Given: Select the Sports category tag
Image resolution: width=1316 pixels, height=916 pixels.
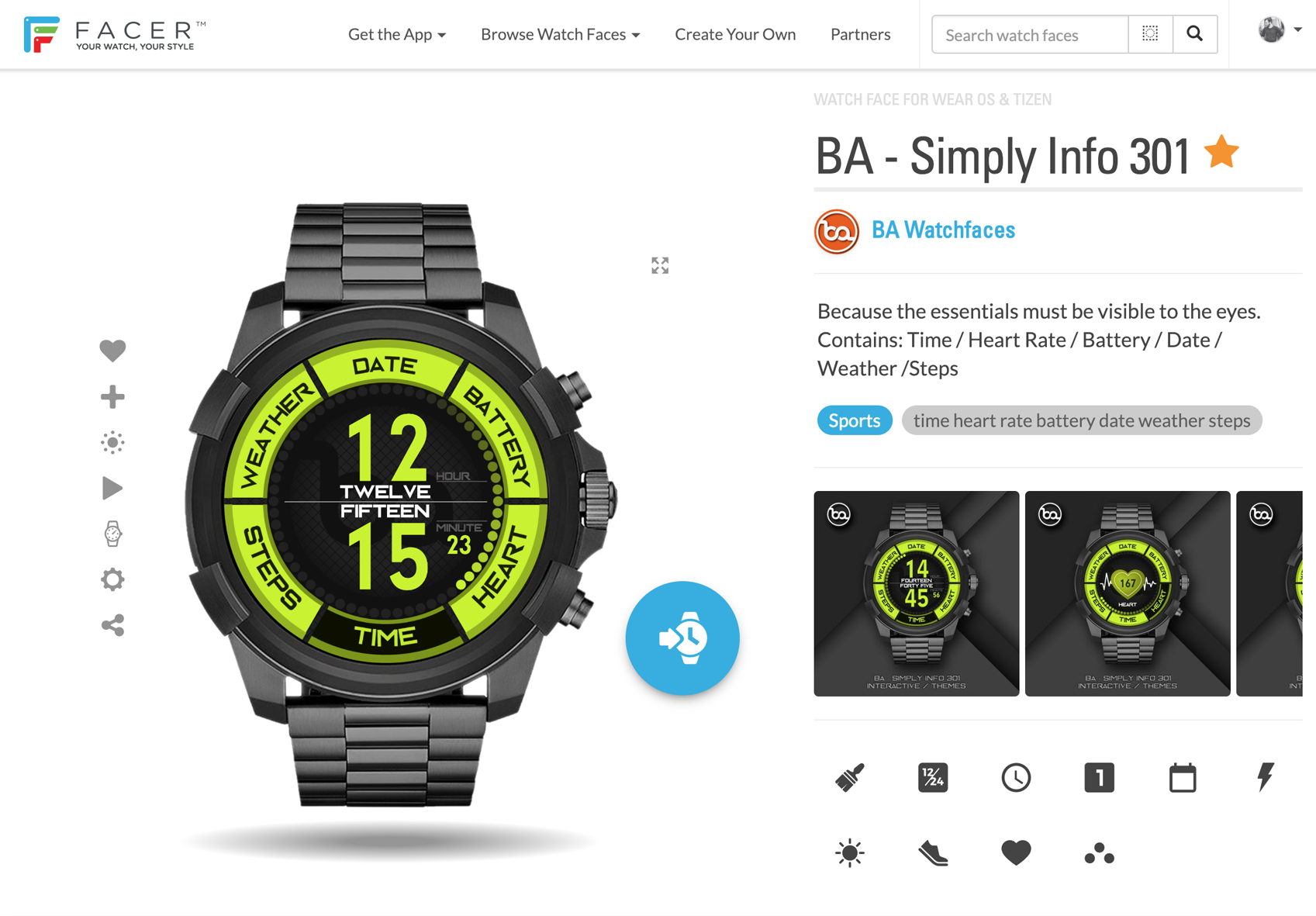Looking at the screenshot, I should coord(855,420).
